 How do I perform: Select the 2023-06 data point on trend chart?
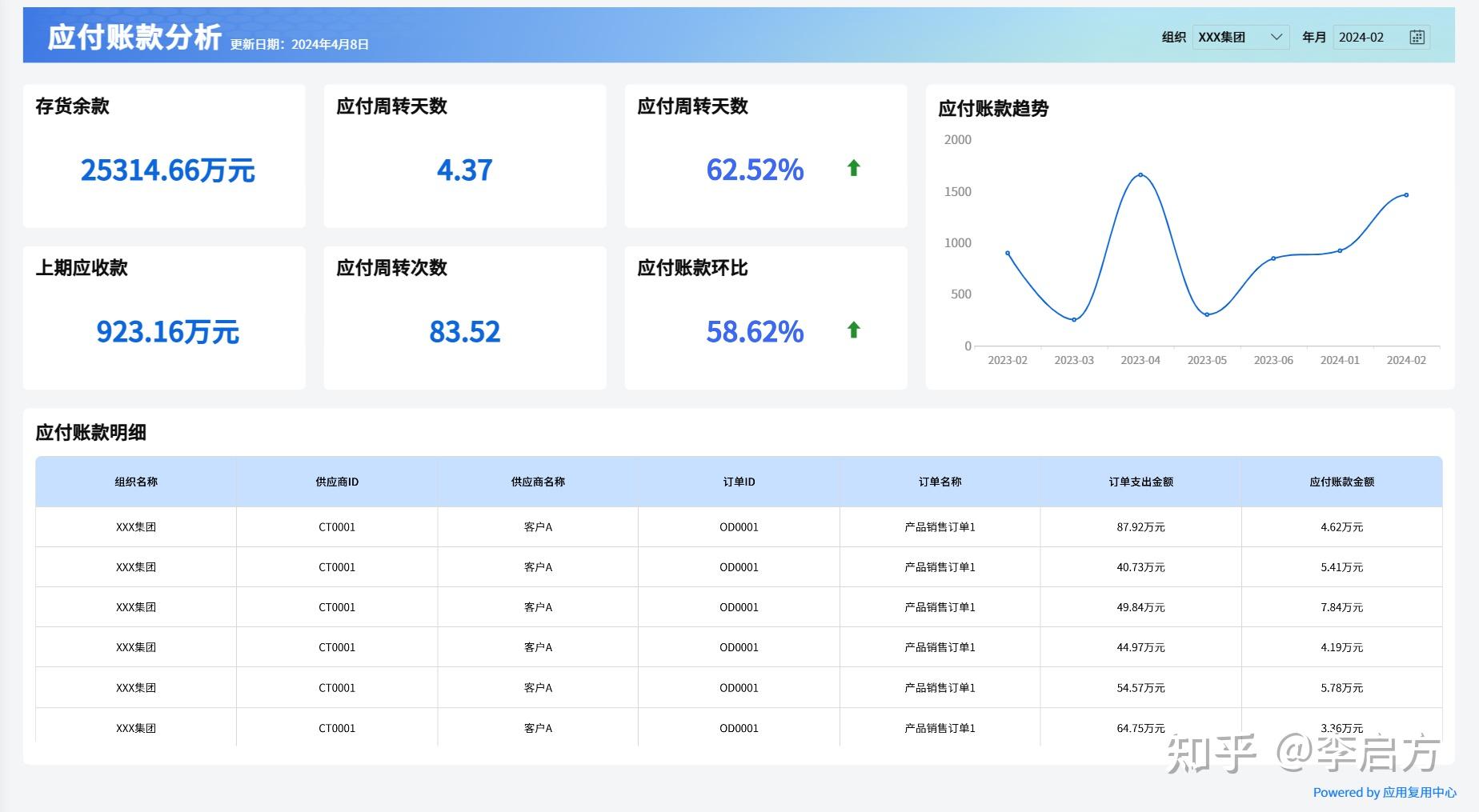(x=1273, y=258)
